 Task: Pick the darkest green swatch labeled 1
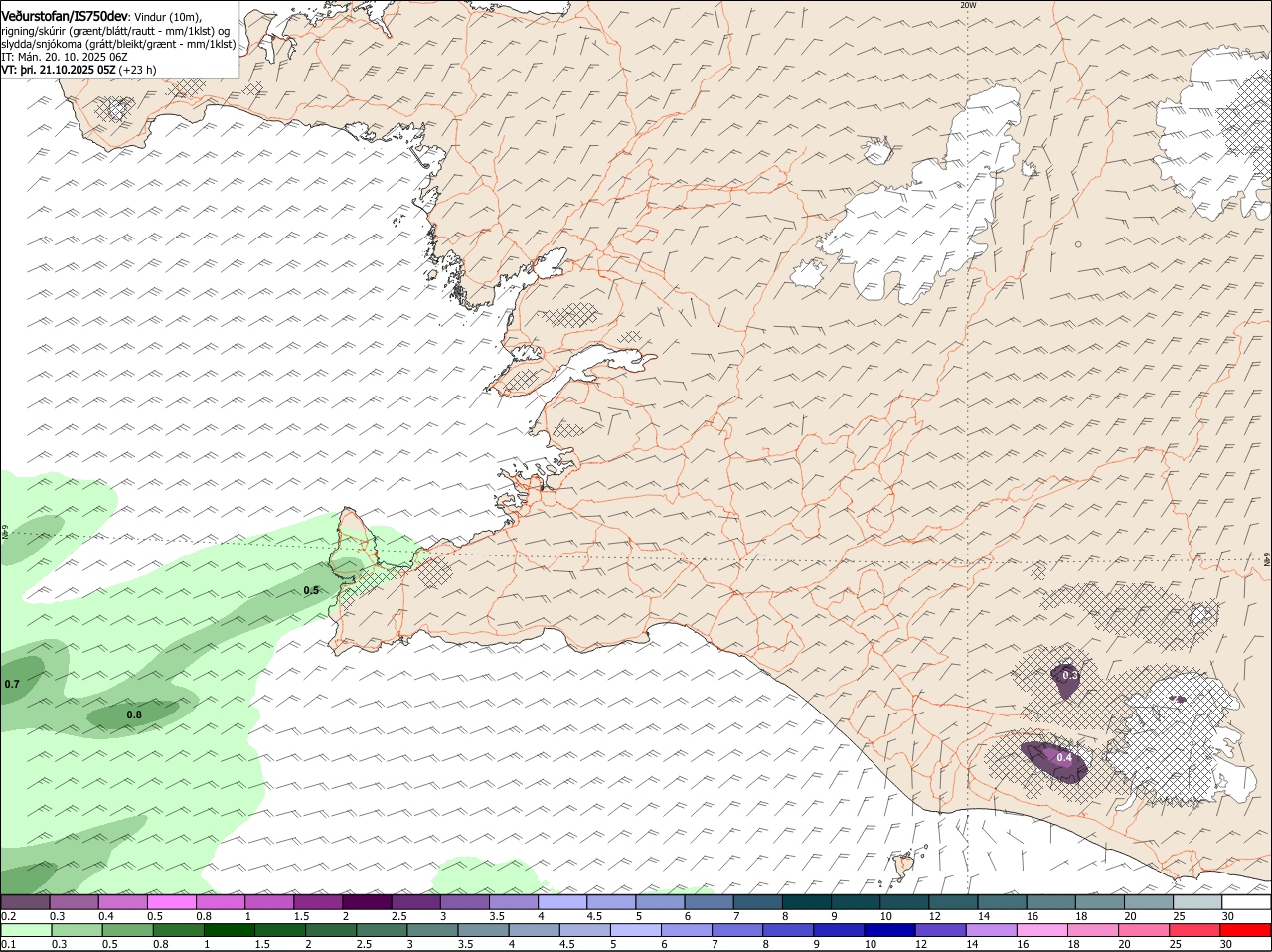pyautogui.click(x=228, y=931)
